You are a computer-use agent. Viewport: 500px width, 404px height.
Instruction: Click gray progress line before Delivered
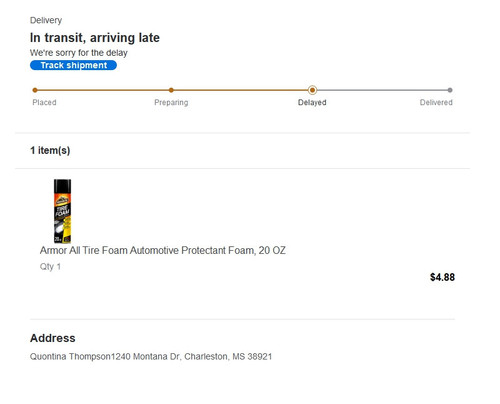coord(382,90)
